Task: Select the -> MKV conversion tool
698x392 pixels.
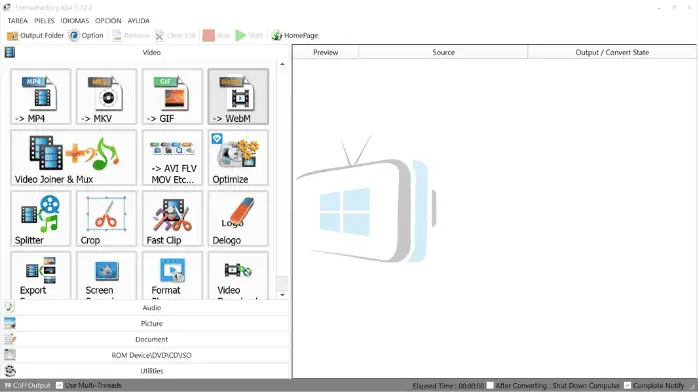Action: [106, 97]
